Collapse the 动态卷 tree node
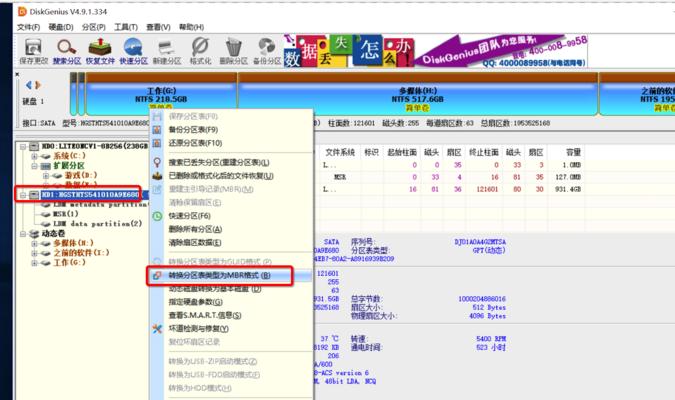The width and height of the screenshot is (675, 400). click(x=23, y=234)
